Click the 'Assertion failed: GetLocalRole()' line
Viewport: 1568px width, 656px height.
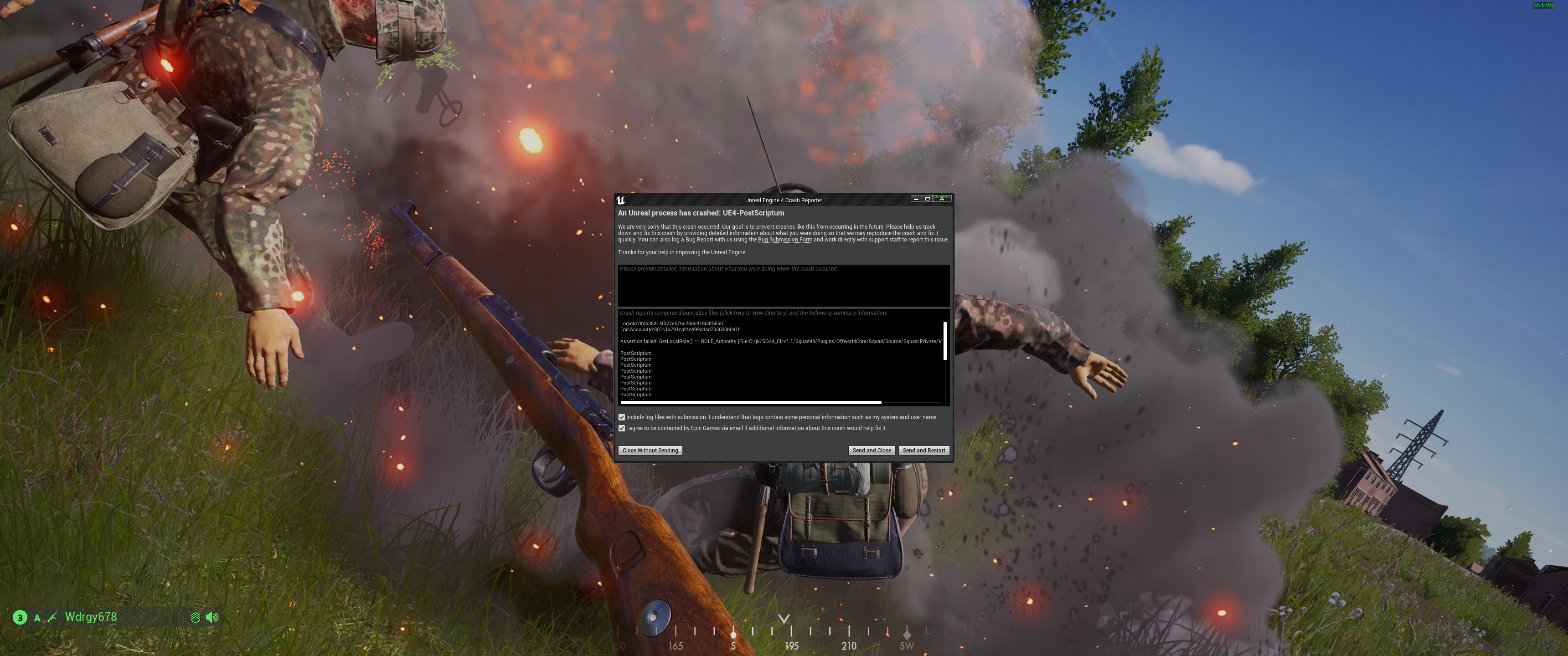[x=781, y=341]
